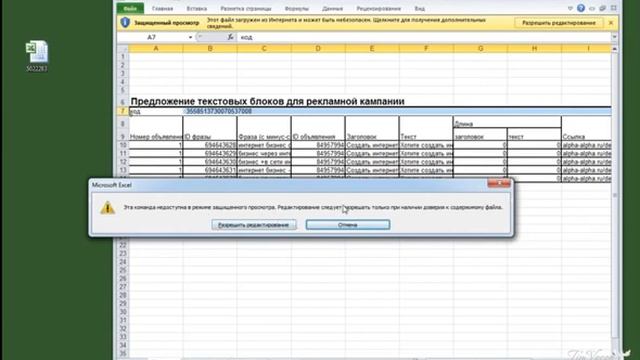Viewport: 640px width, 360px height.
Task: Open the Формулы ribbon tab
Action: 297,9
